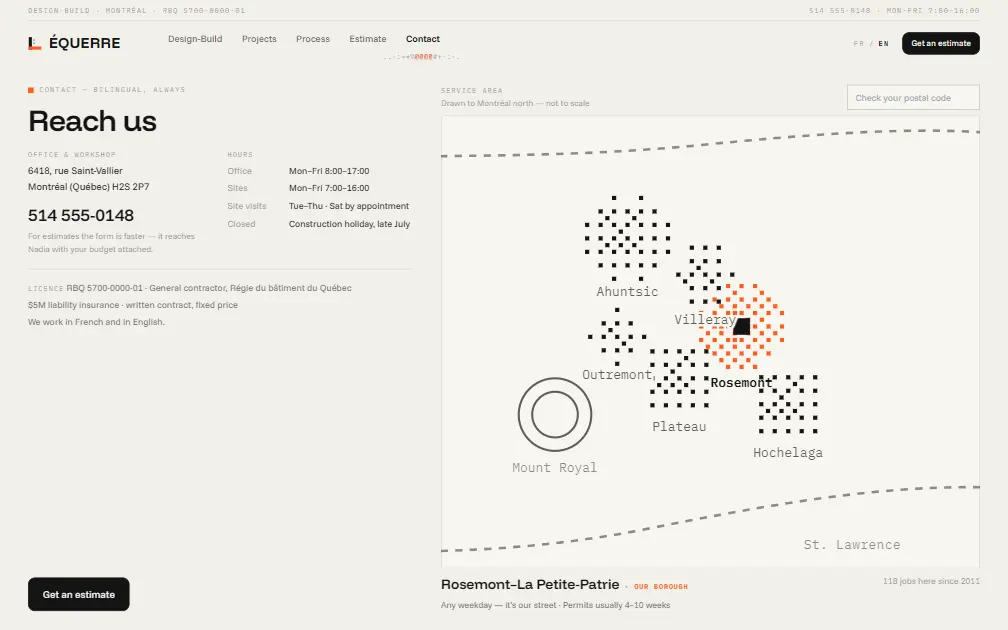The height and width of the screenshot is (630, 1008).
Task: Click the 6418, rue Saint-Vallier address line
Action: 75,171
